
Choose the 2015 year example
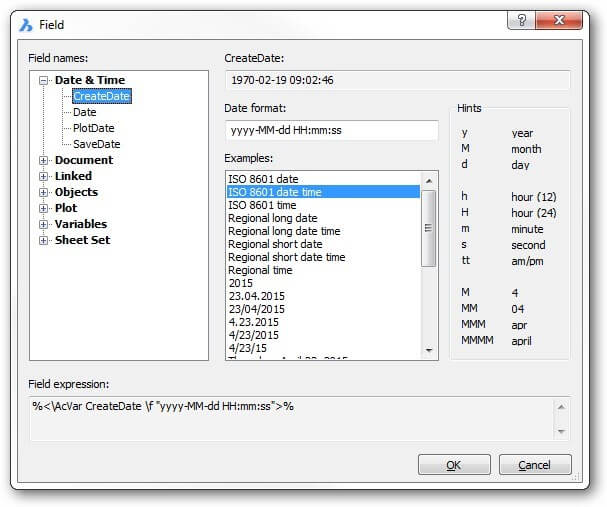(323, 283)
